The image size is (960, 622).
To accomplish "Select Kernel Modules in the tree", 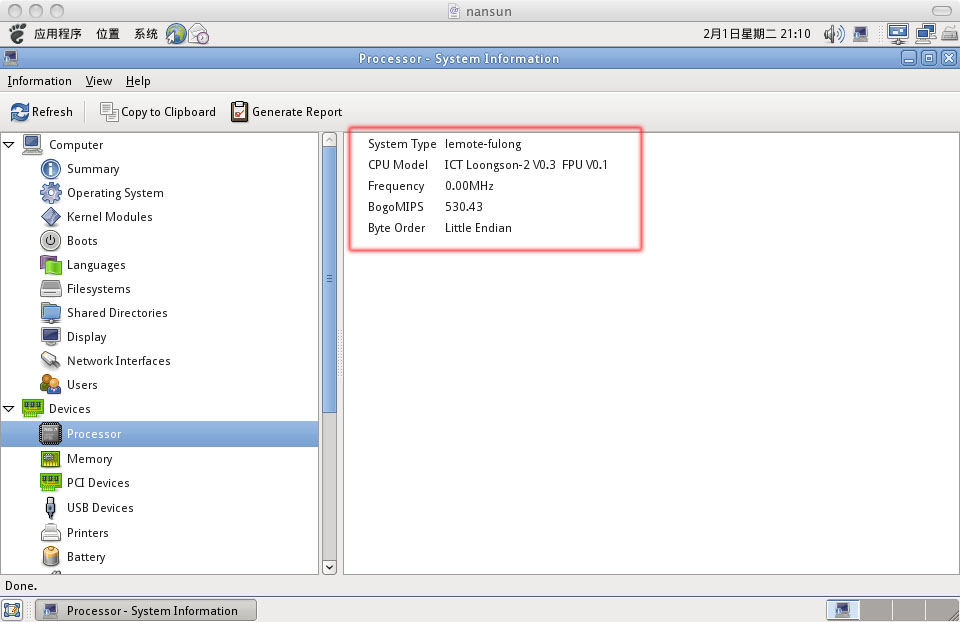I will pyautogui.click(x=110, y=217).
